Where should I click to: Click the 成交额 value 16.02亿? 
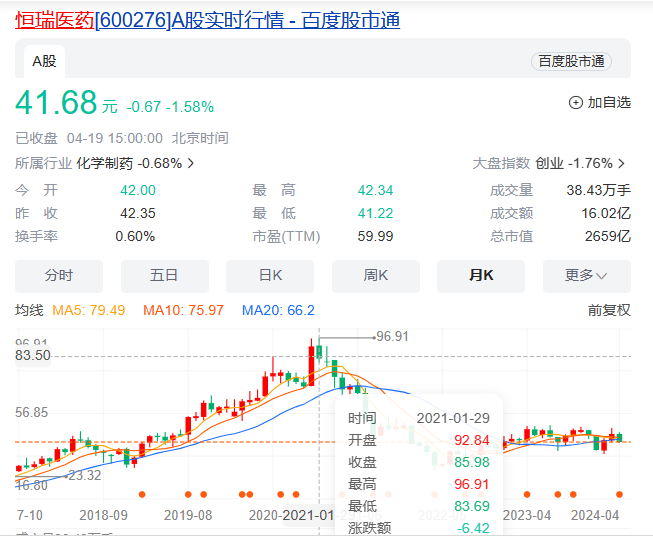[606, 213]
